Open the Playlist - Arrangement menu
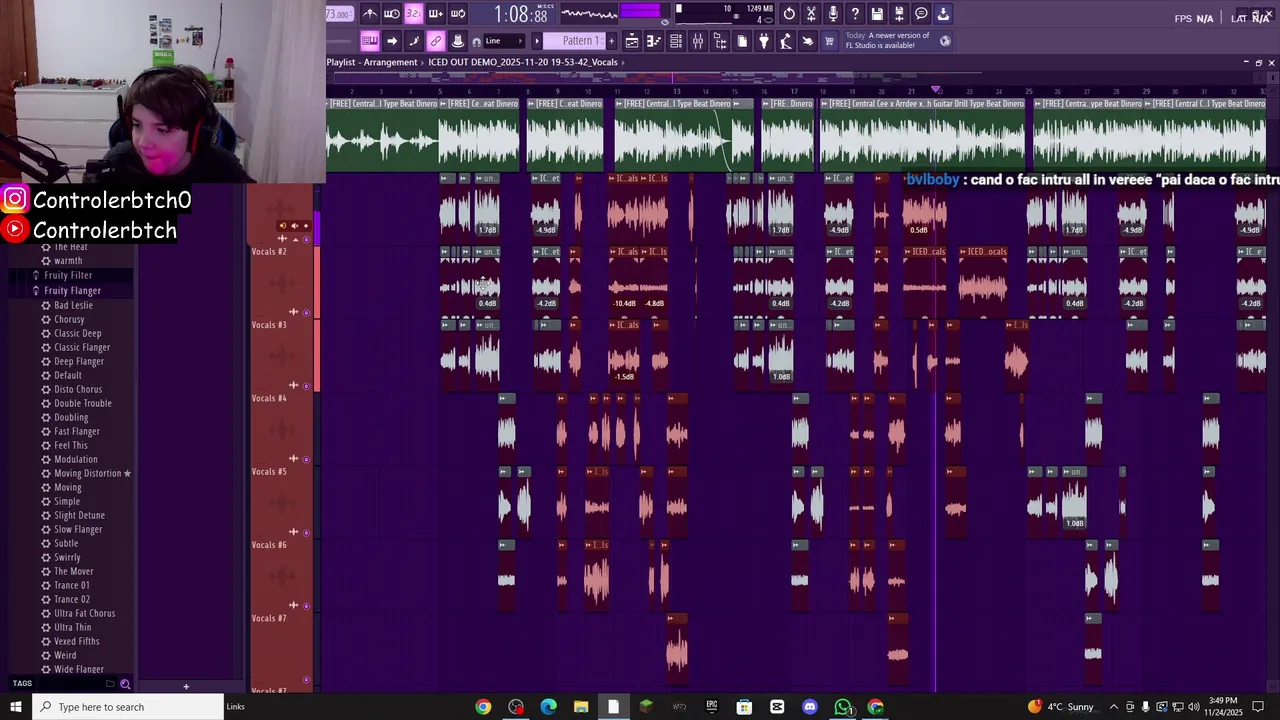The image size is (1280, 720). tap(372, 62)
